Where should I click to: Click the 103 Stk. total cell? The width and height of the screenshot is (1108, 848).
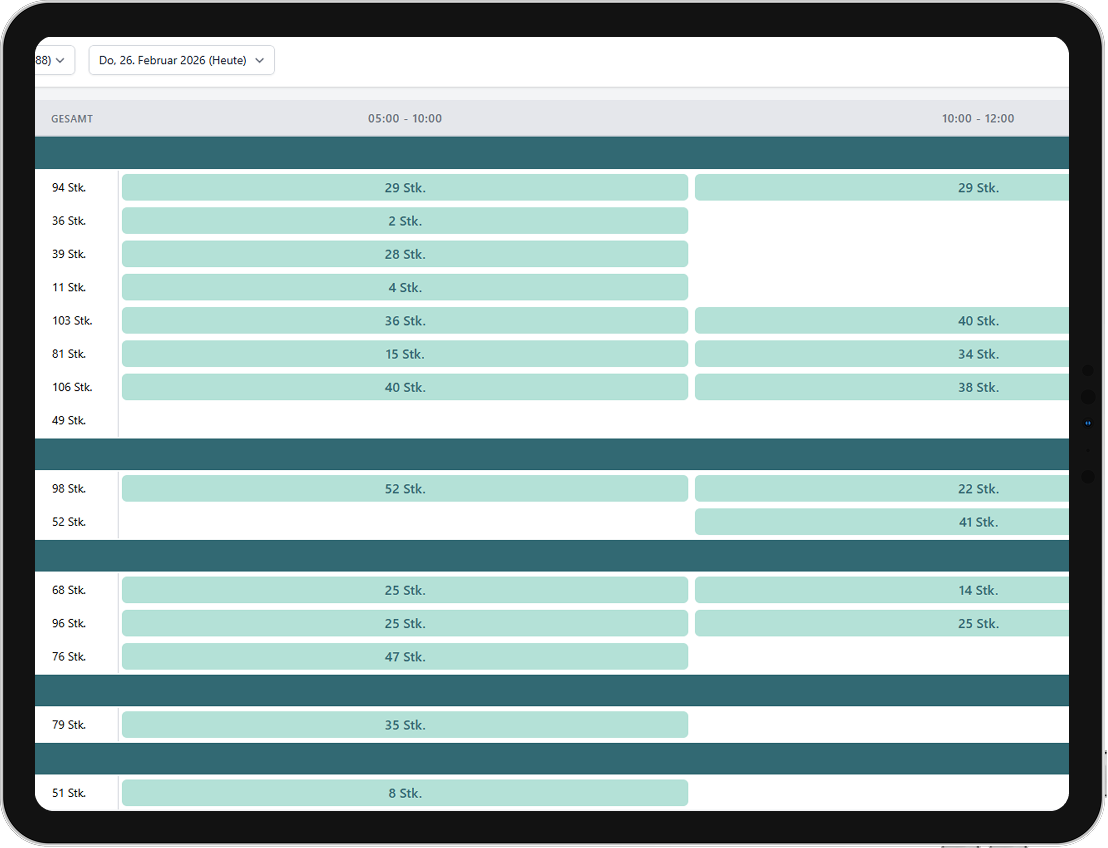pos(72,320)
